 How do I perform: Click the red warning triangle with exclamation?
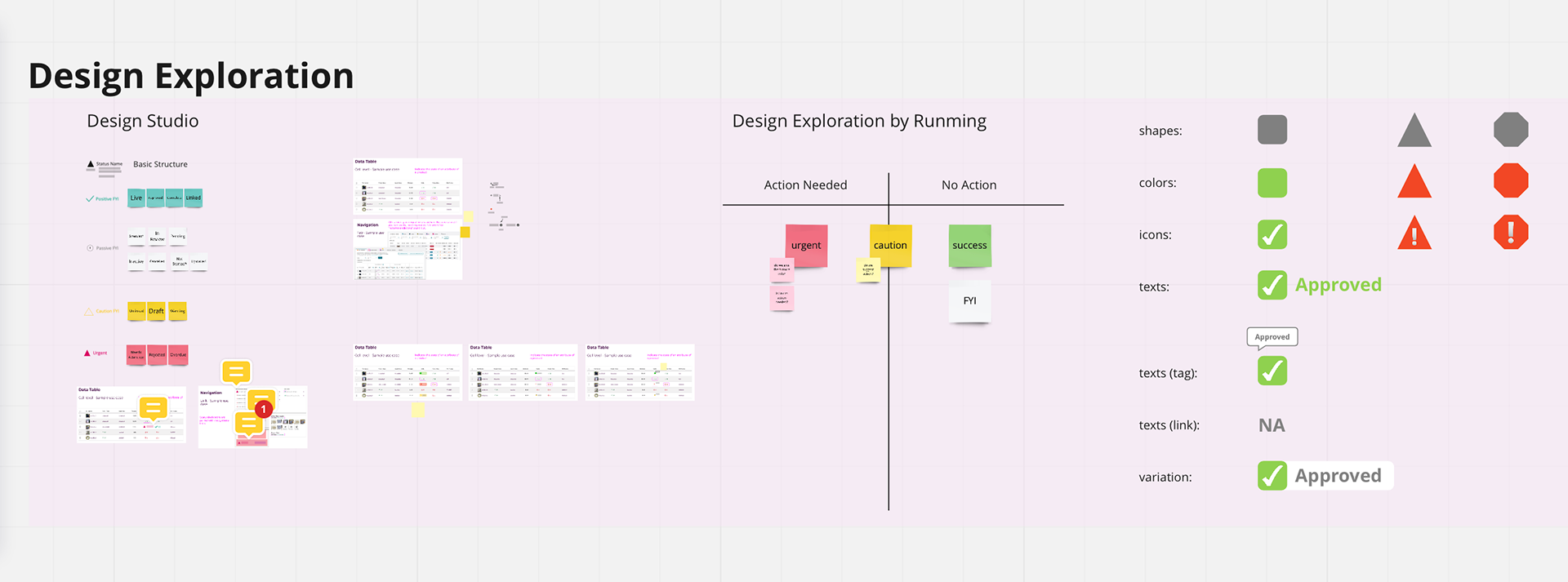1414,233
